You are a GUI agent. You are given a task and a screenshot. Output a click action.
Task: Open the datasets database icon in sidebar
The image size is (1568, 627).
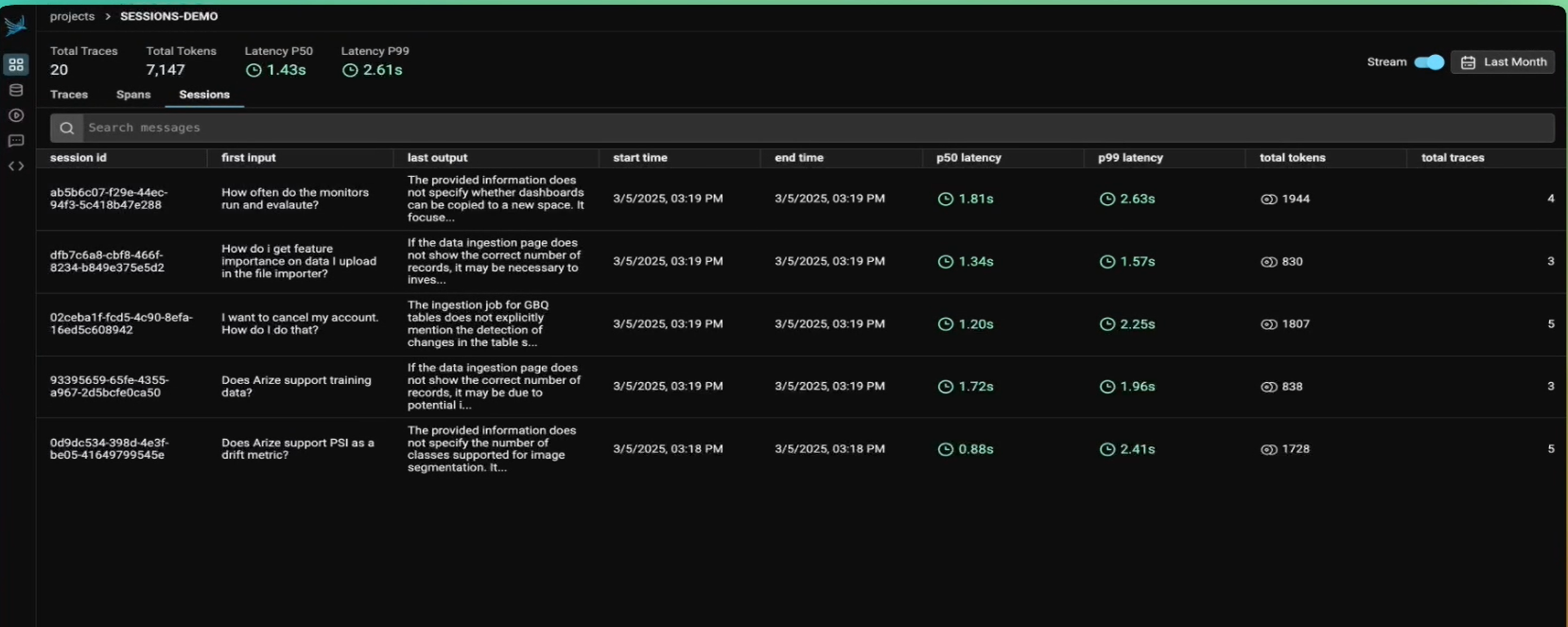click(x=16, y=90)
